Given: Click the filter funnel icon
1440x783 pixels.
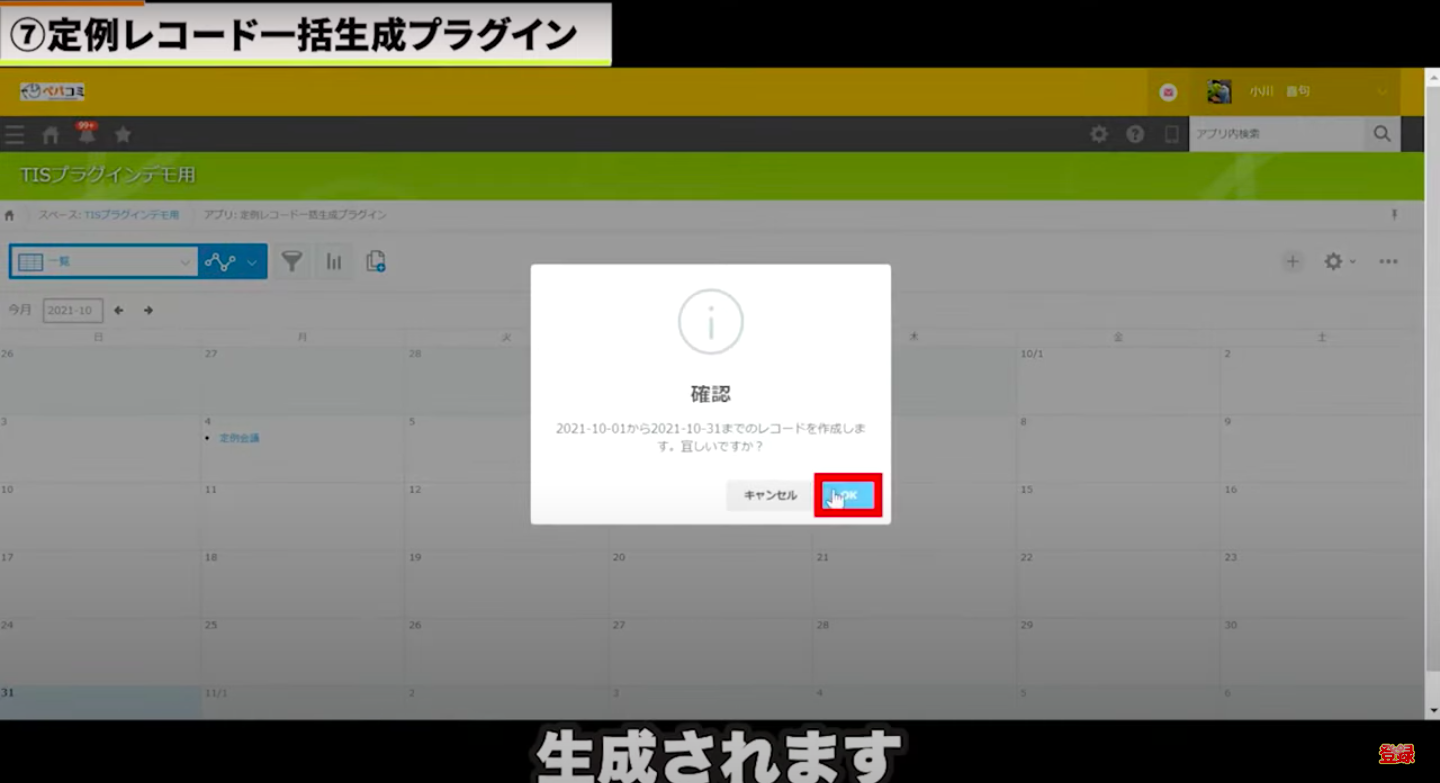Looking at the screenshot, I should click(291, 262).
